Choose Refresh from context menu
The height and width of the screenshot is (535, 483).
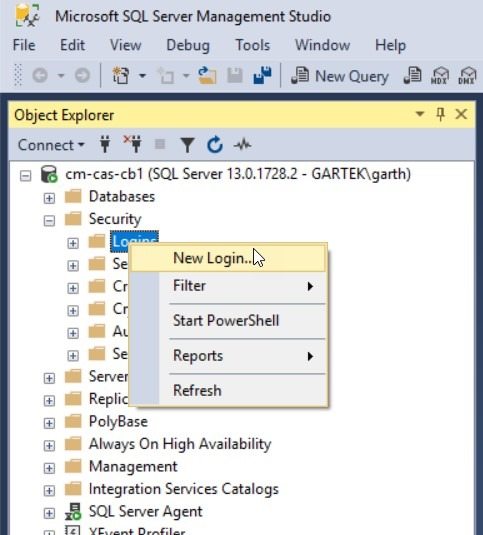click(x=229, y=391)
